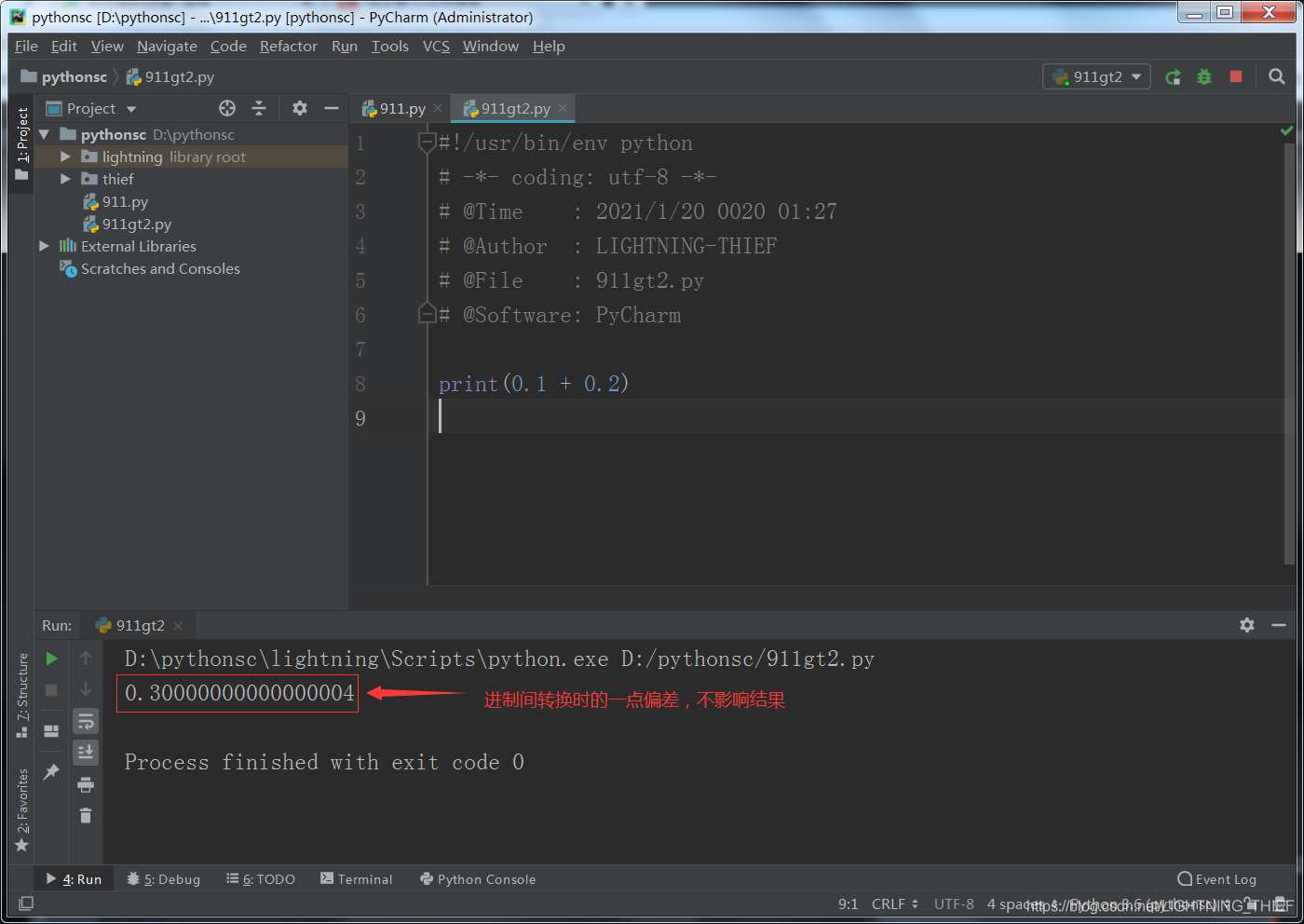The height and width of the screenshot is (924, 1304).
Task: Click pythonsc breadcrumb in navigation bar
Action: pos(64,77)
